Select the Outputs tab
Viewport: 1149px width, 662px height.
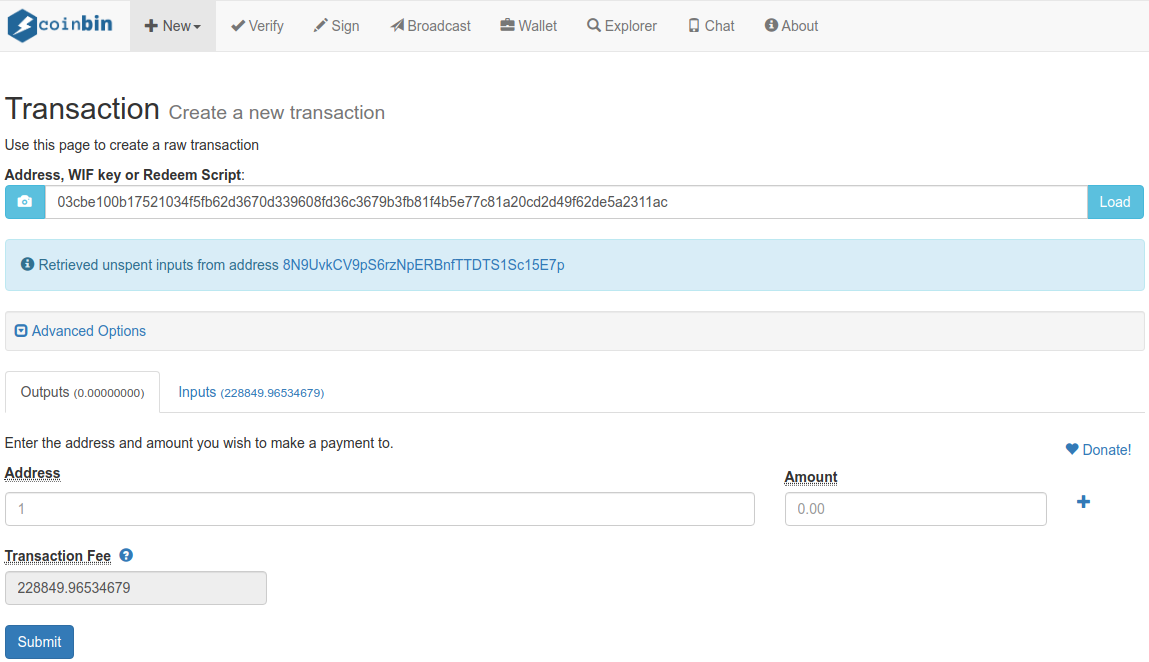pos(82,392)
